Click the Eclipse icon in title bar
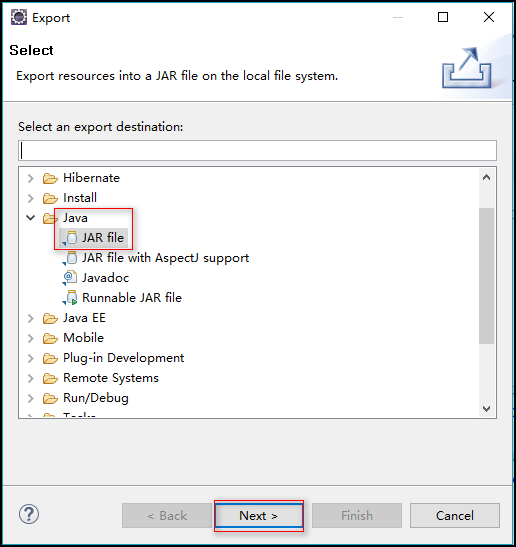 click(x=19, y=17)
